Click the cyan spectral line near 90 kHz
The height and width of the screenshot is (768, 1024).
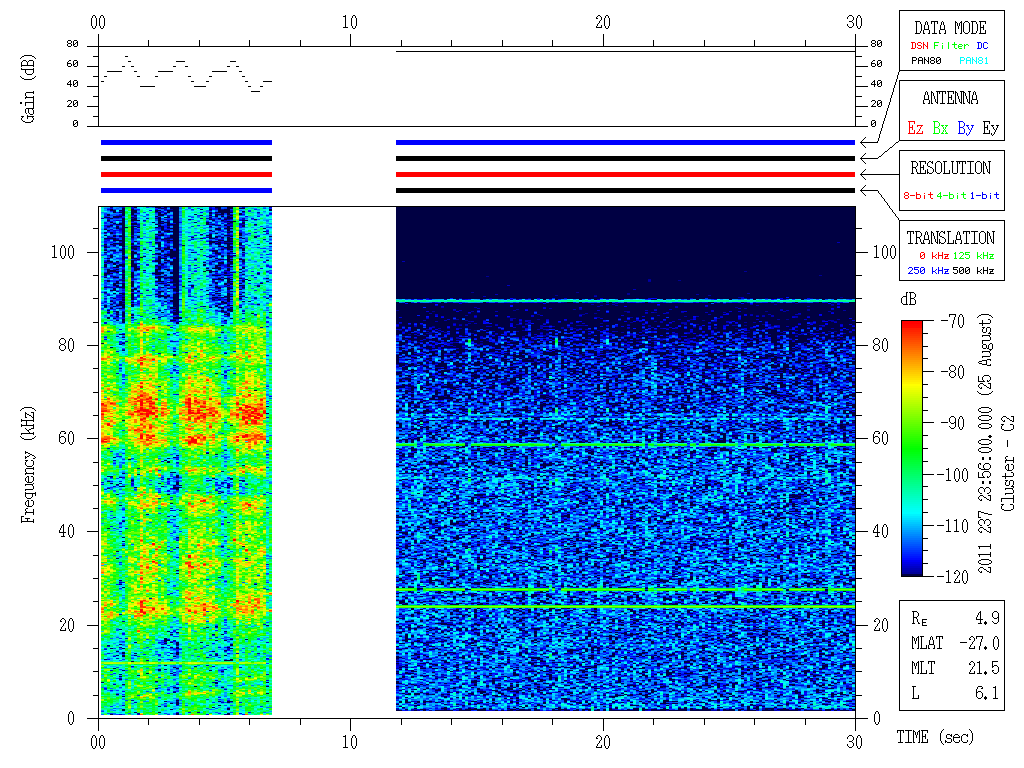pyautogui.click(x=626, y=300)
